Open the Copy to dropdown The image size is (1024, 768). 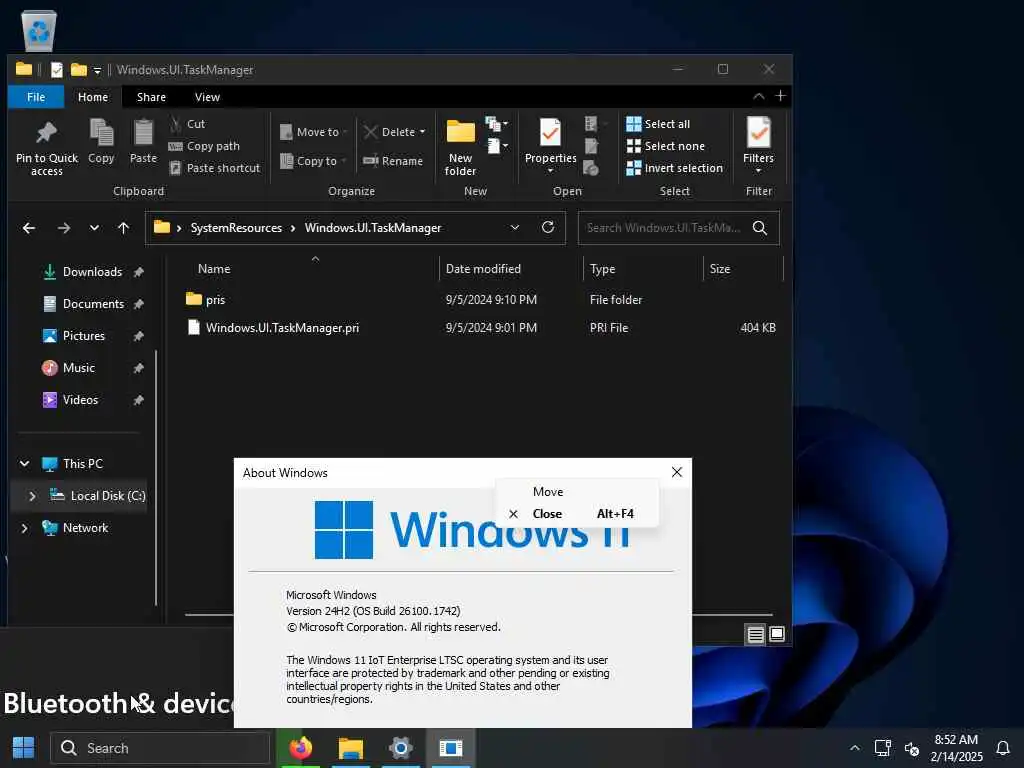[313, 161]
